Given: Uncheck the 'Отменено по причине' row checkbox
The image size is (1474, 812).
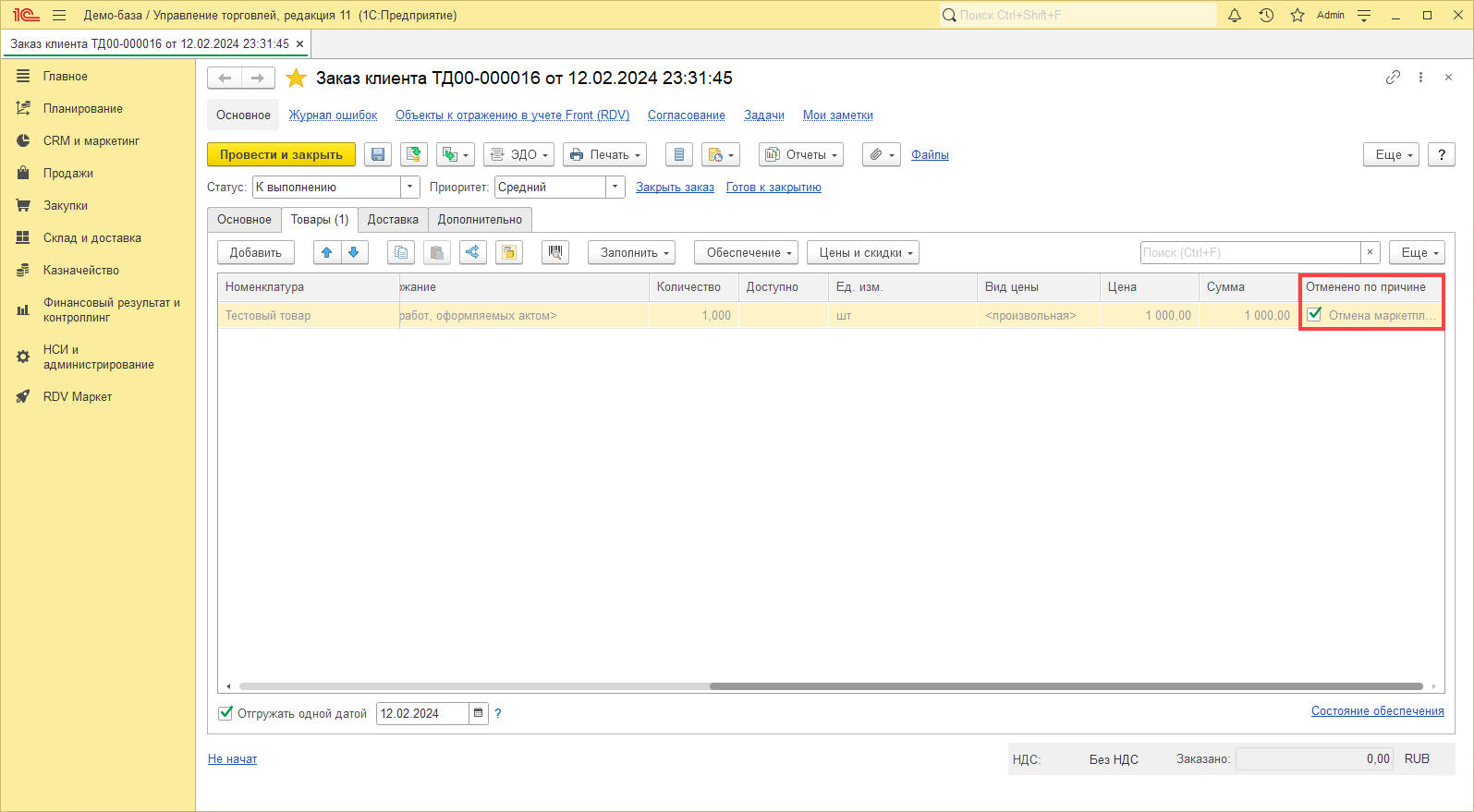Looking at the screenshot, I should [x=1315, y=315].
